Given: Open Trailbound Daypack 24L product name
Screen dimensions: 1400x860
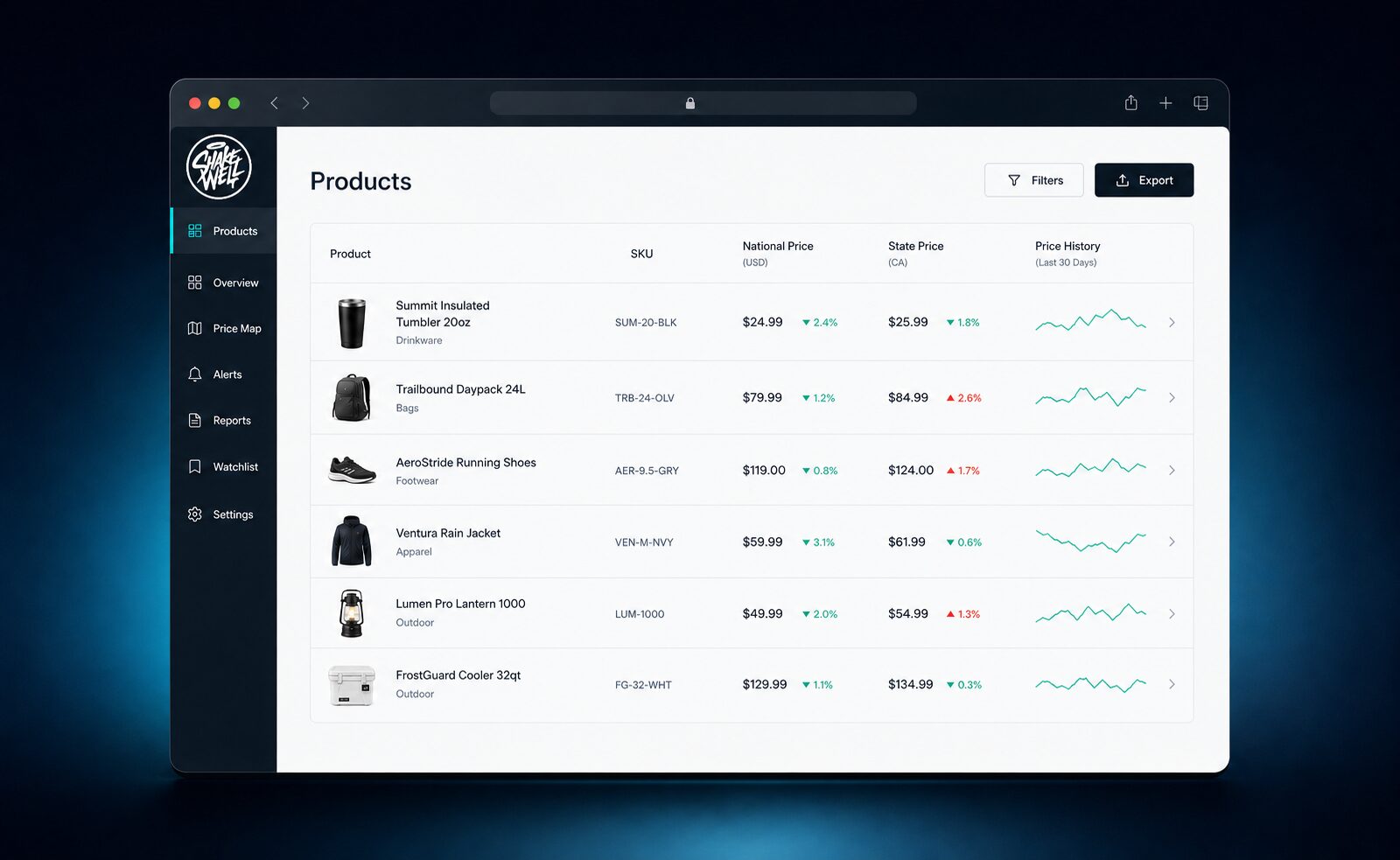Looking at the screenshot, I should pos(460,389).
